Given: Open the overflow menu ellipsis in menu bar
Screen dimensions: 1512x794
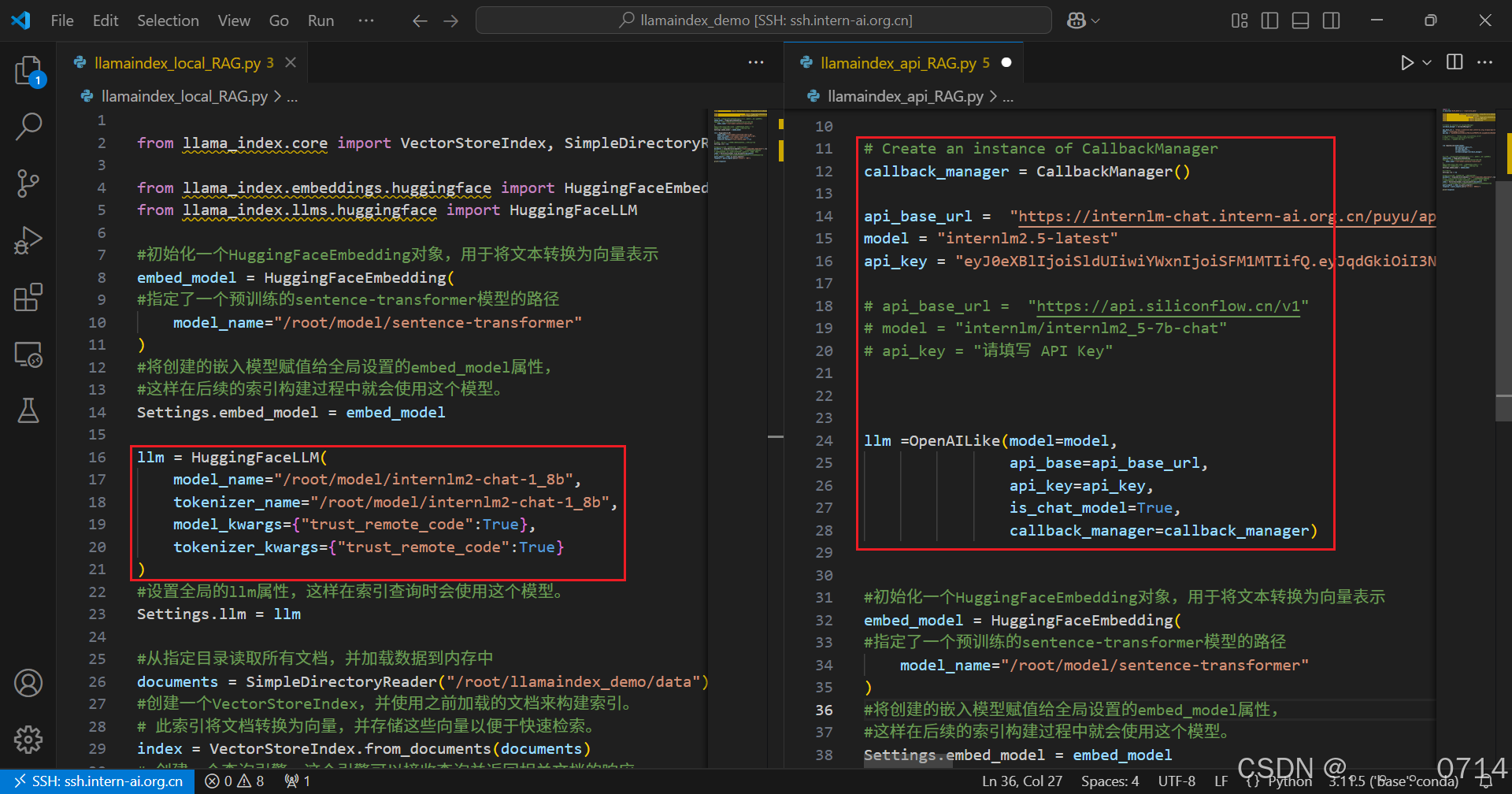Looking at the screenshot, I should pos(366,20).
